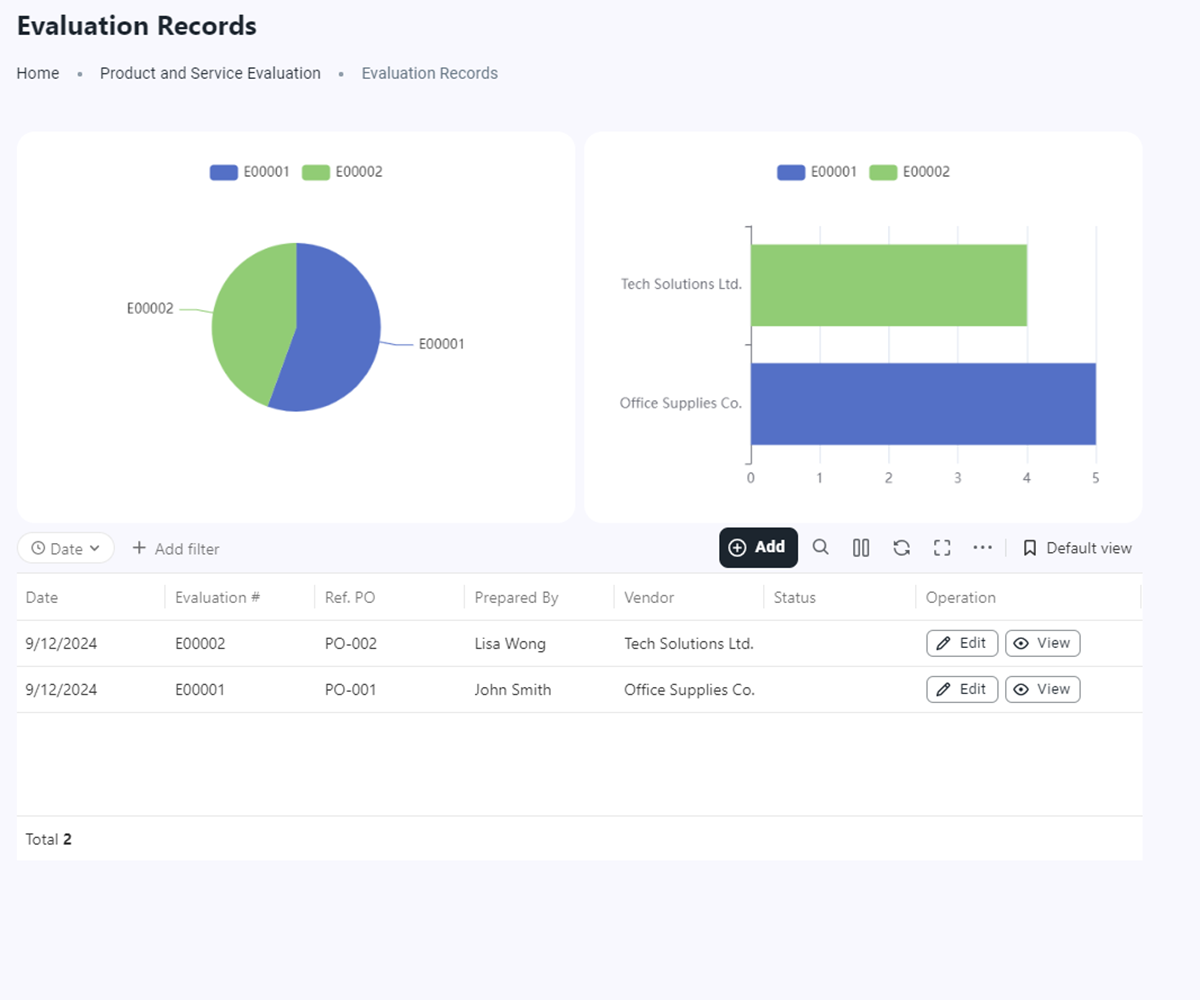1200x1000 pixels.
Task: Click the bookmark icon for Default view
Action: [x=1029, y=548]
